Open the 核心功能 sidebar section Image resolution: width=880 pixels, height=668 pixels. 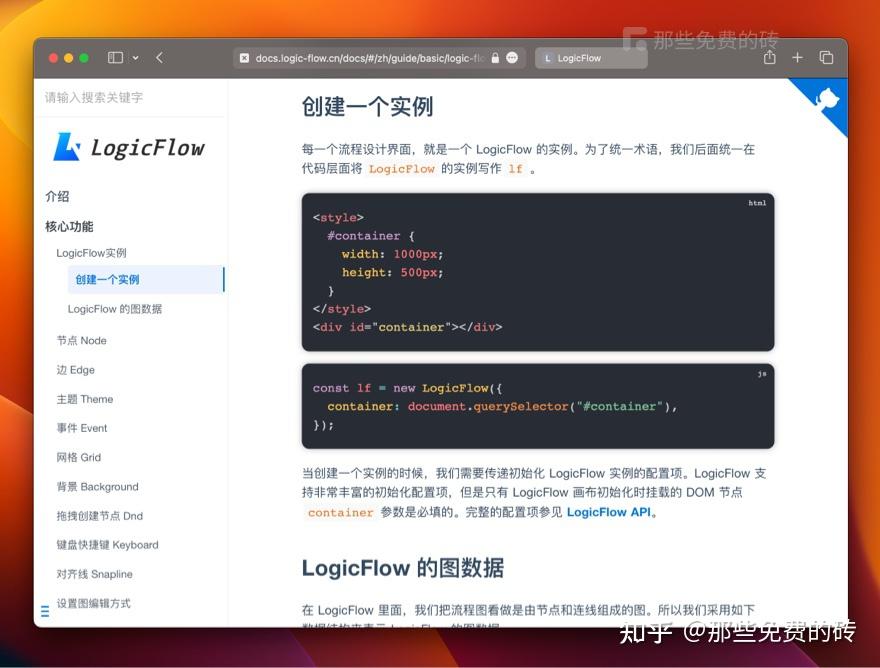[69, 226]
